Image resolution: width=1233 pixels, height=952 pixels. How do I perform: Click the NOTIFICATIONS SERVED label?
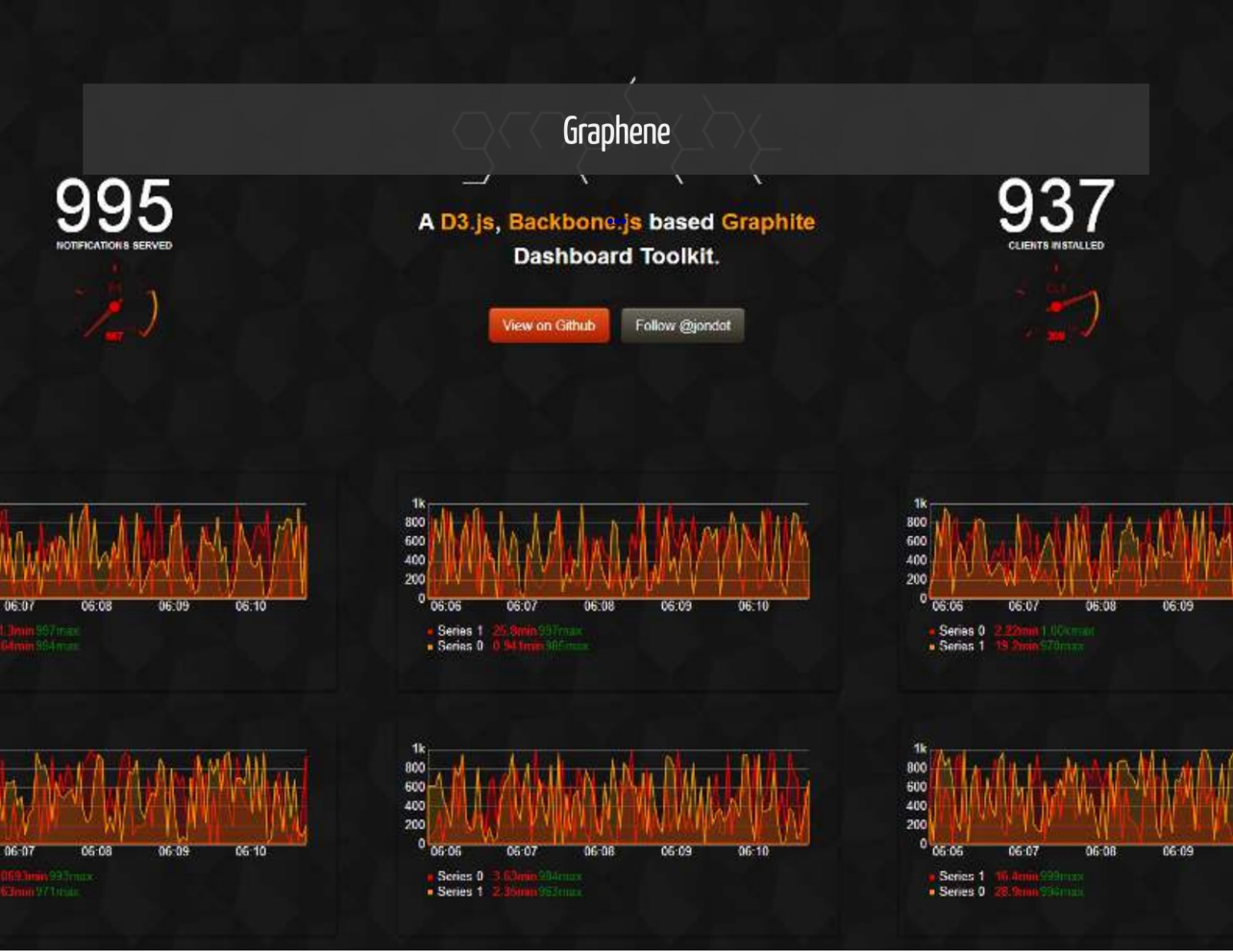tap(114, 245)
